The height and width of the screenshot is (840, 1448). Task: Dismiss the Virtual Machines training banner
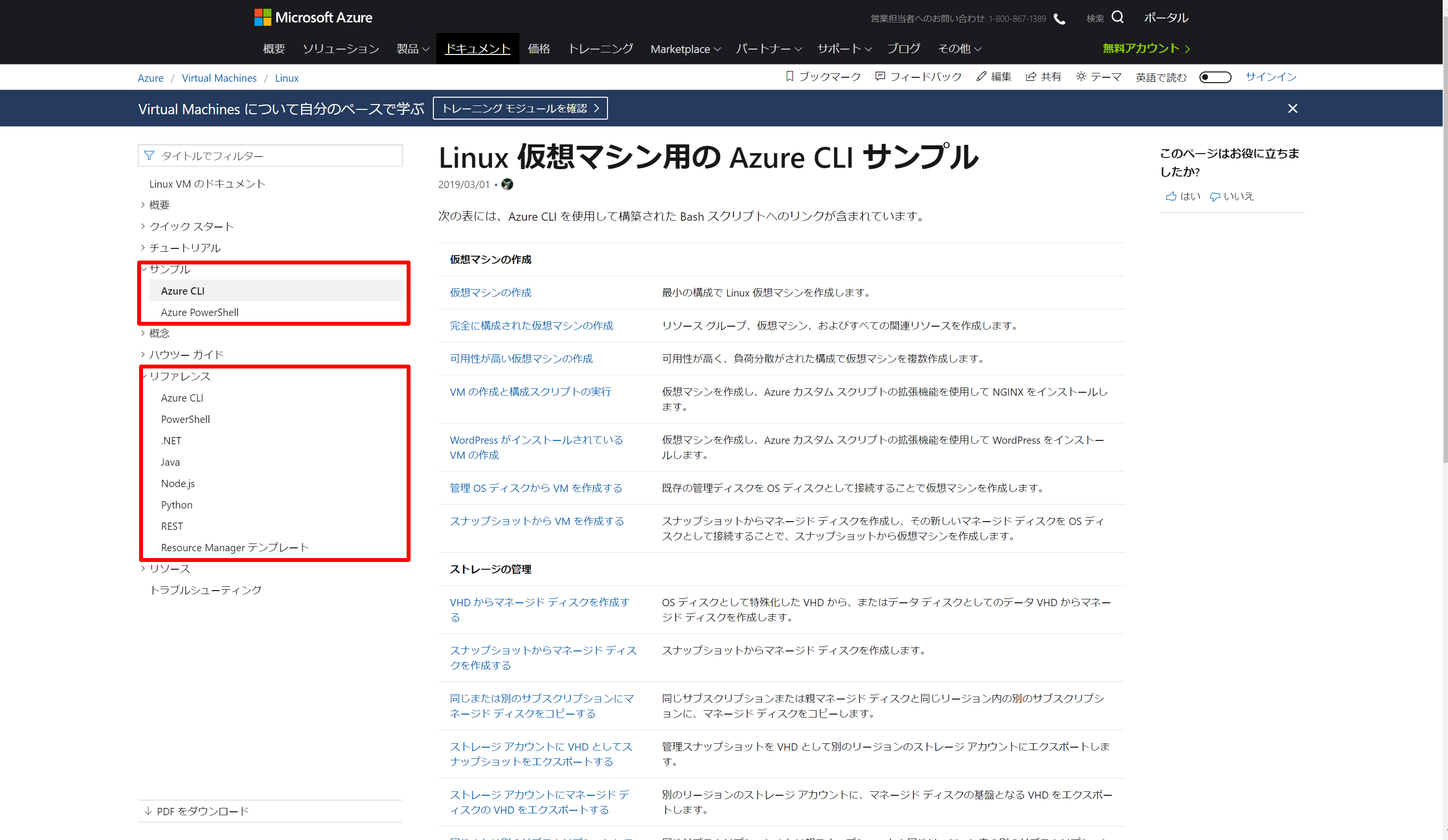(x=1292, y=108)
